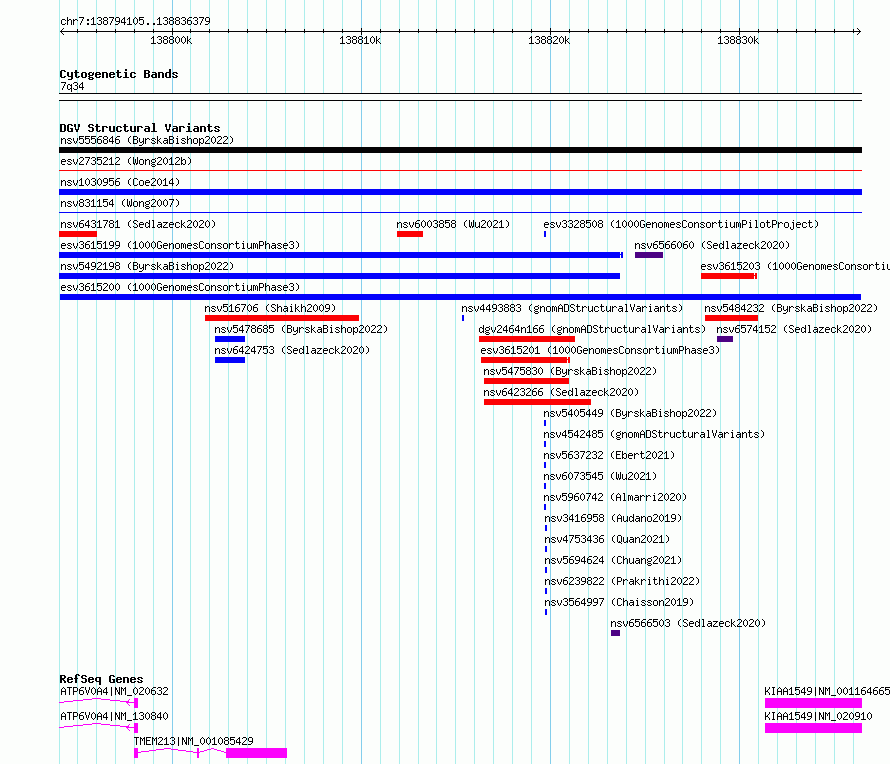Select red bar under nsv516706
The image size is (890, 764).
click(x=282, y=318)
